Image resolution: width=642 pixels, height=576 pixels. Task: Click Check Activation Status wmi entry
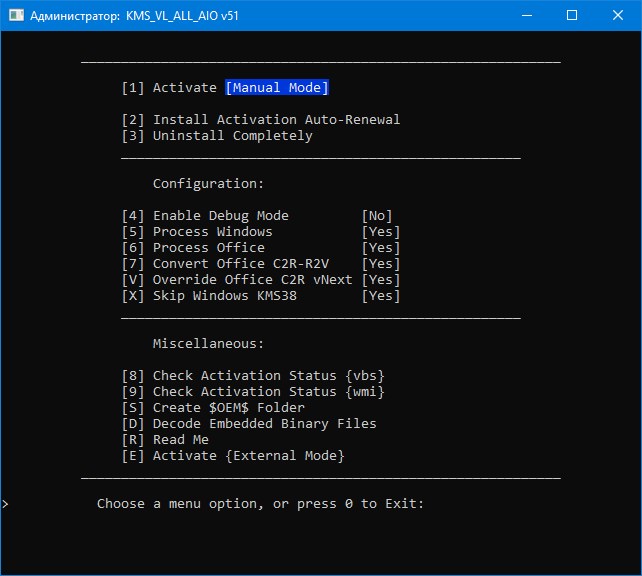[252, 392]
